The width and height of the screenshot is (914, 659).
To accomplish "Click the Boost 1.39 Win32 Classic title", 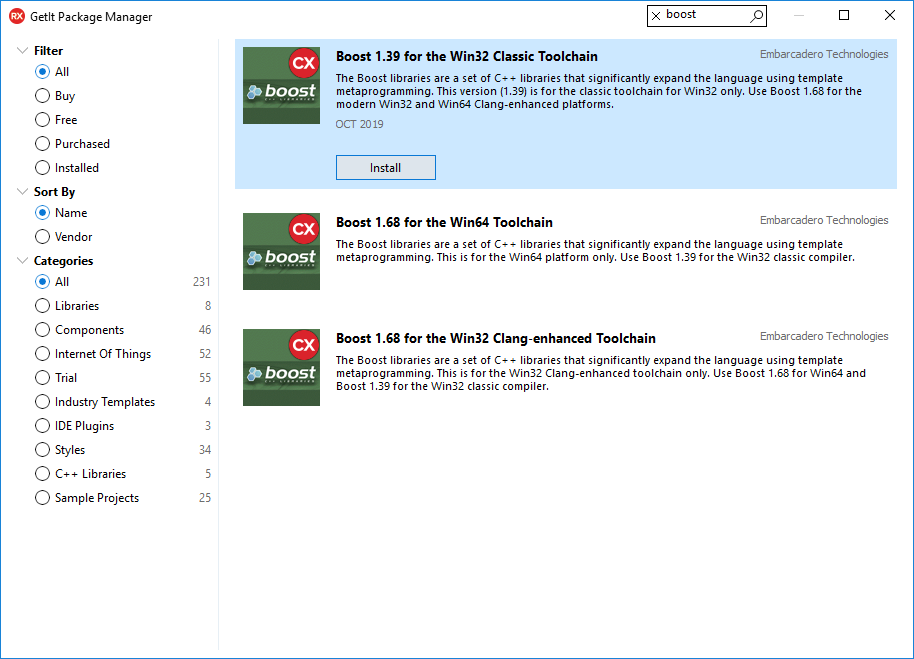I will (x=466, y=57).
